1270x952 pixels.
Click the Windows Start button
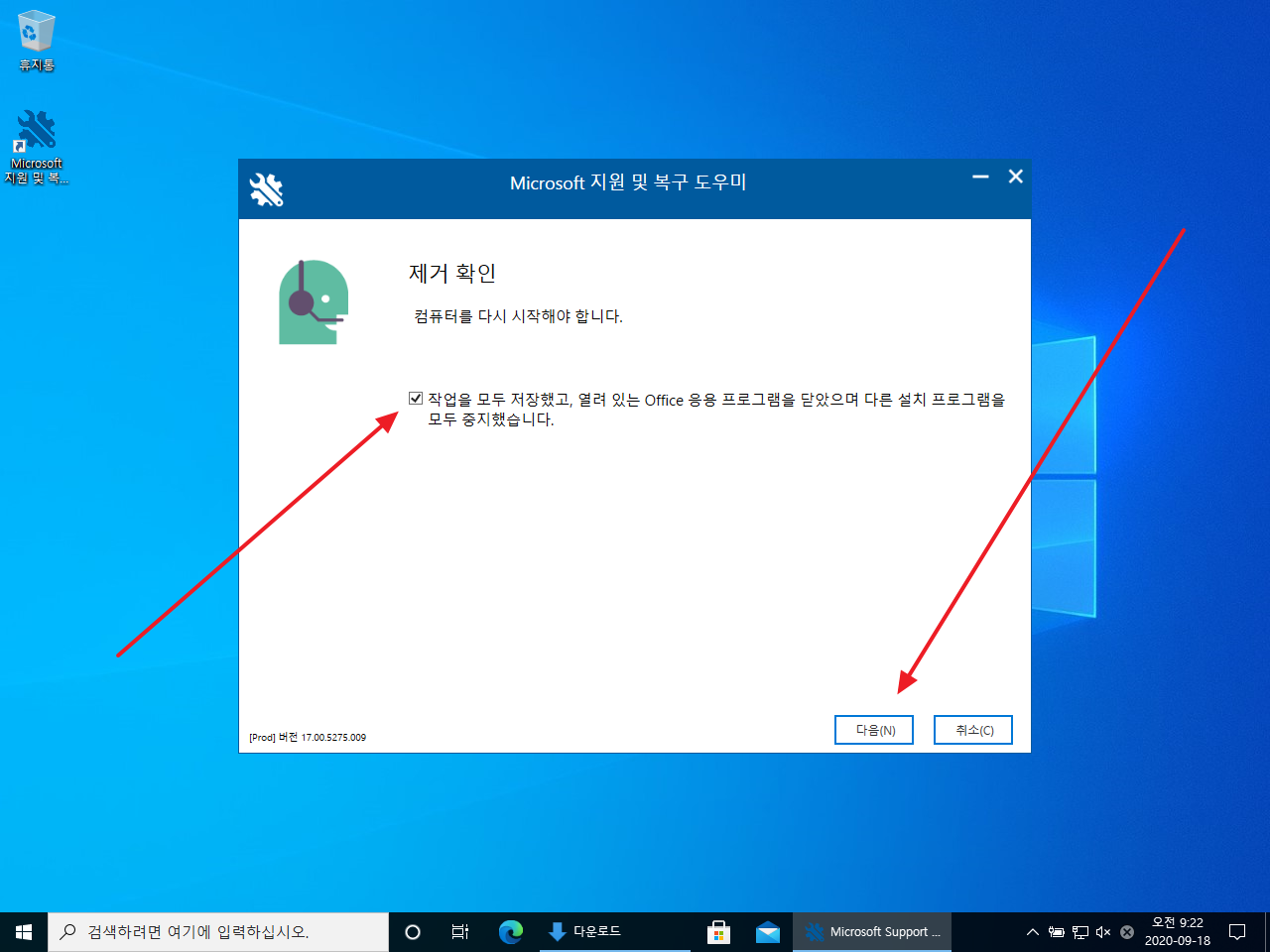24,931
